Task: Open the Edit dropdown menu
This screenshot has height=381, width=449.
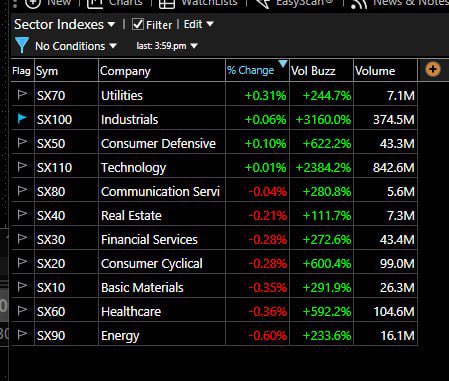Action: 199,24
